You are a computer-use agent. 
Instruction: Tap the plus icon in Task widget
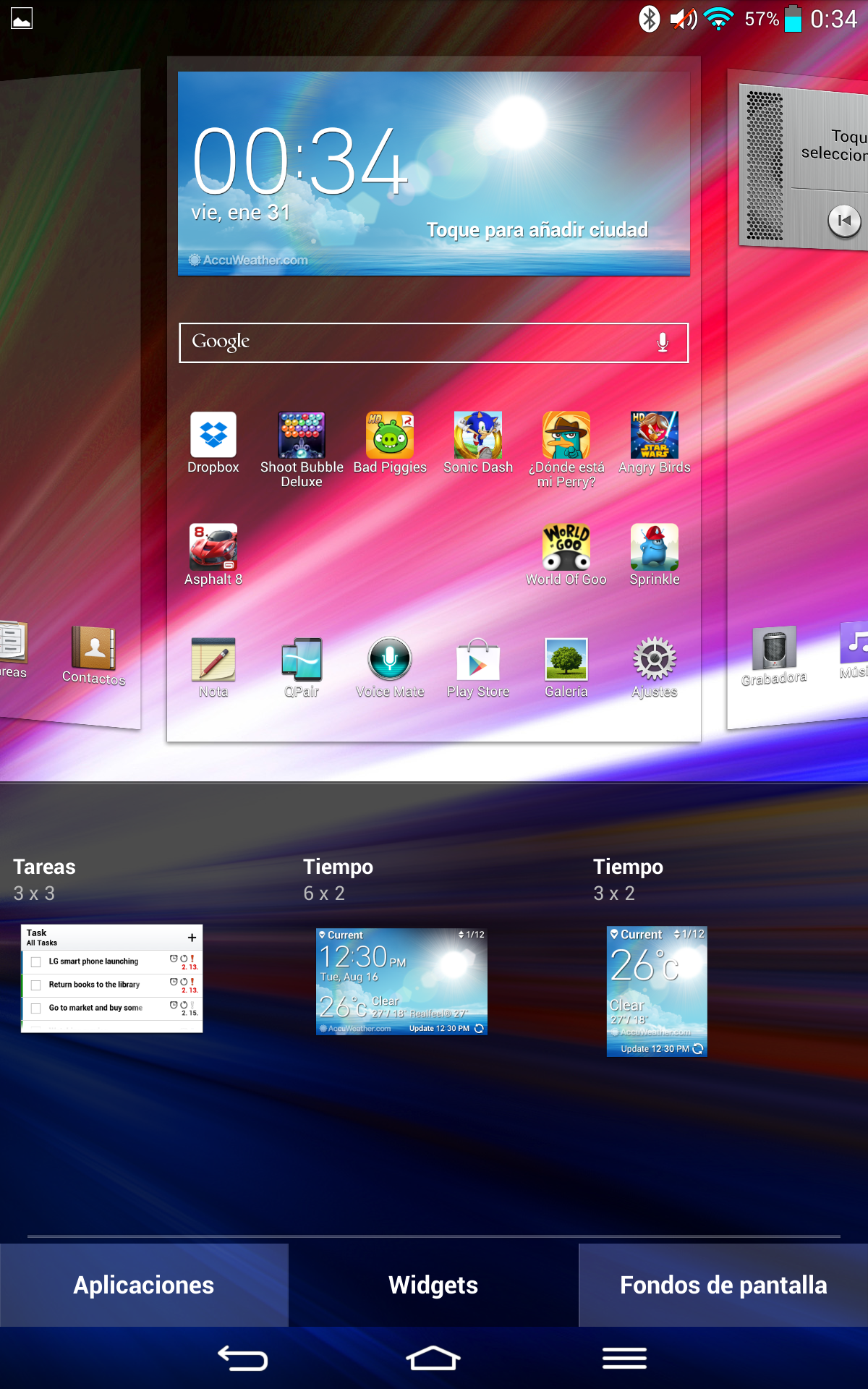coord(192,938)
